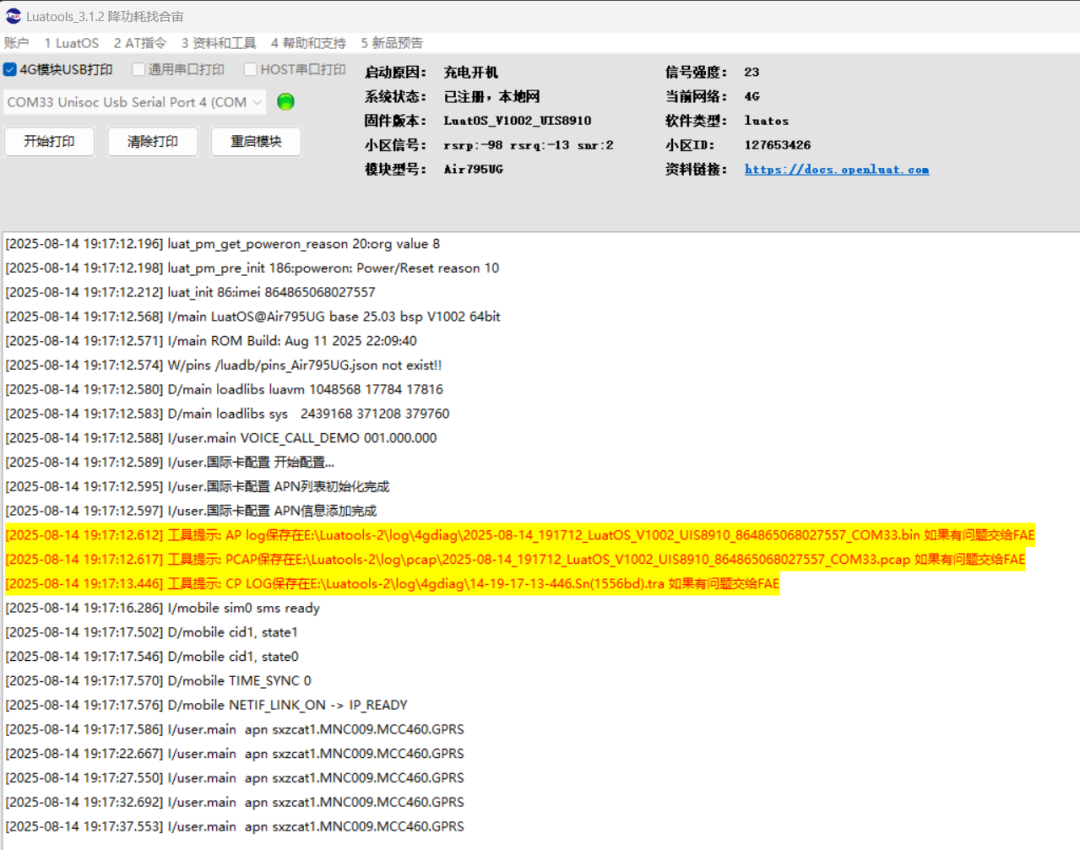Image resolution: width=1080 pixels, height=850 pixels.
Task: Select the highlighted CP LOG保存在 line
Action: point(392,583)
